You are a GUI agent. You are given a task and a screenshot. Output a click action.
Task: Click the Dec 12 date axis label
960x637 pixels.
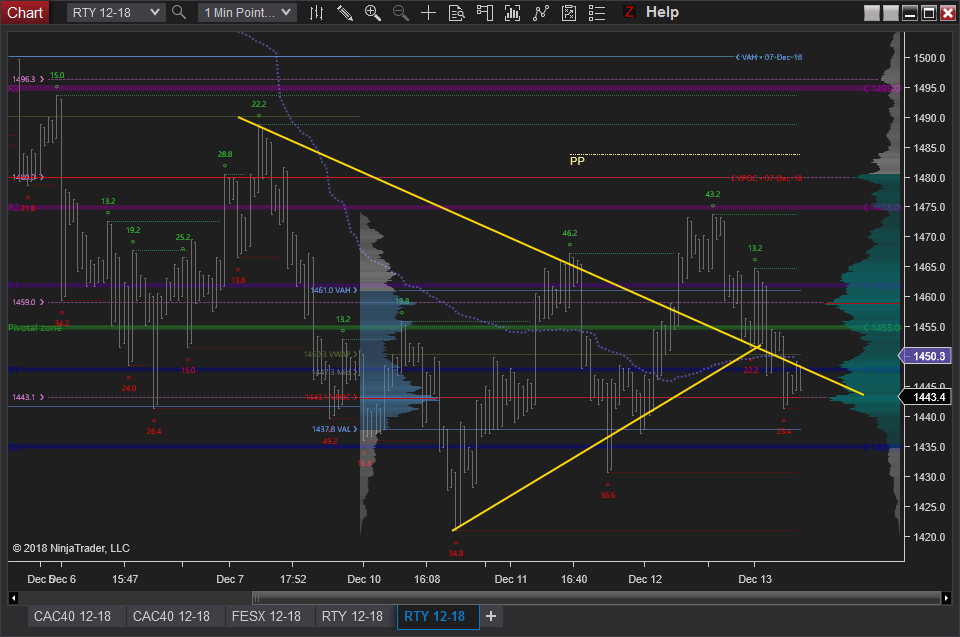click(645, 579)
